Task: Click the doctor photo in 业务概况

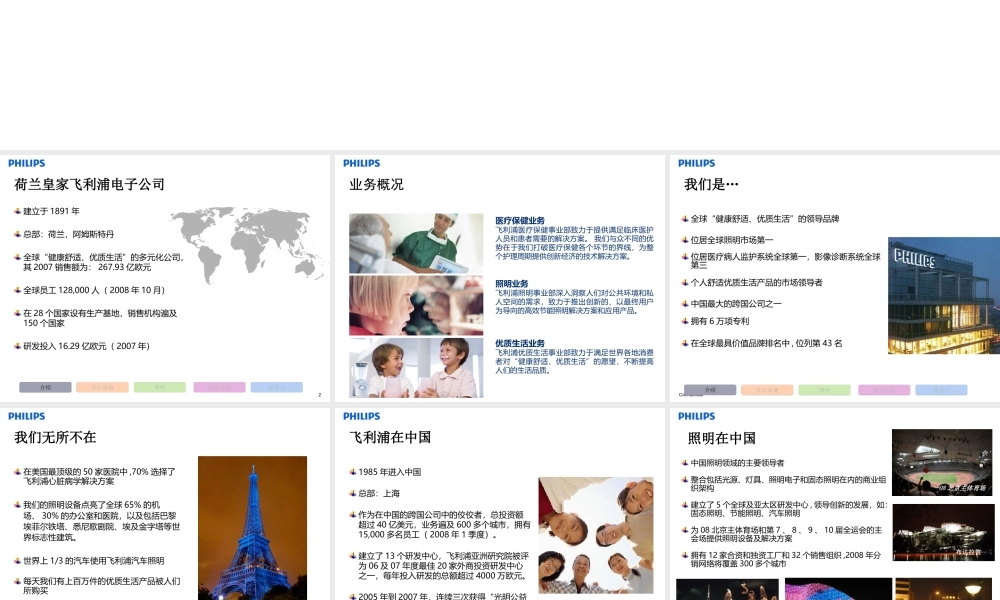Action: [416, 243]
